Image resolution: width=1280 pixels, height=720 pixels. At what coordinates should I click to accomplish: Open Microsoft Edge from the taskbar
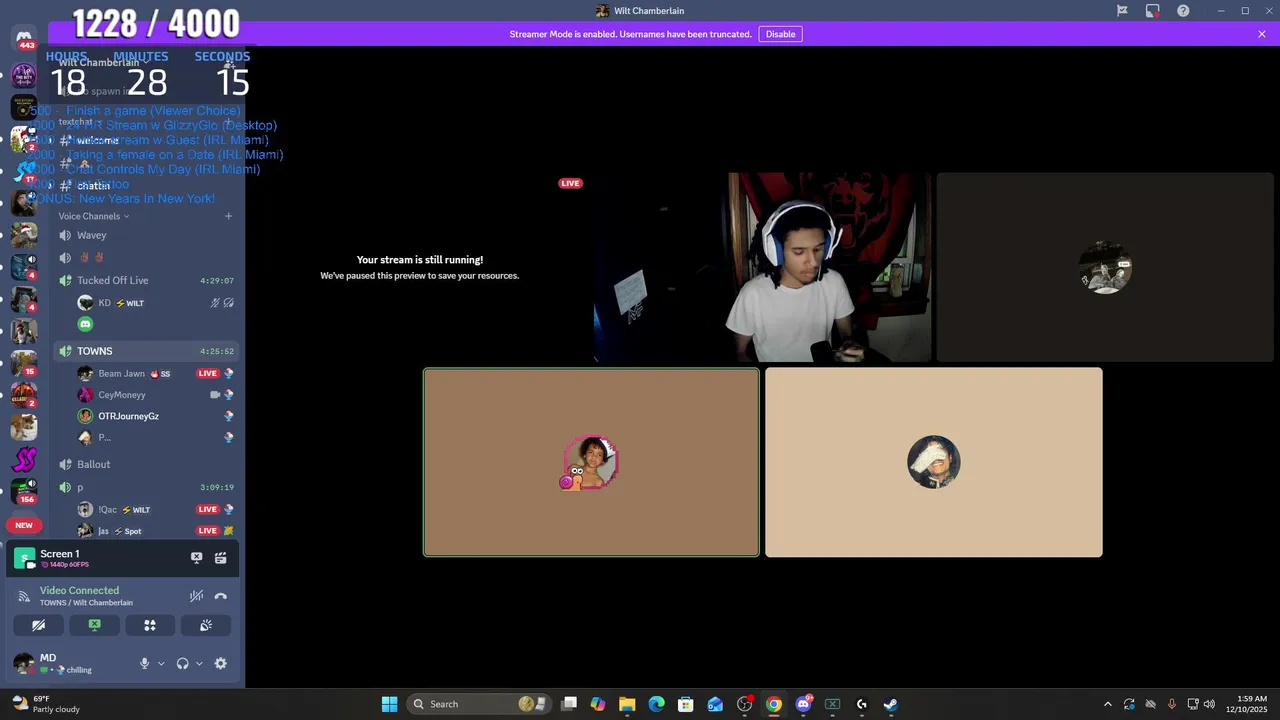pos(656,704)
